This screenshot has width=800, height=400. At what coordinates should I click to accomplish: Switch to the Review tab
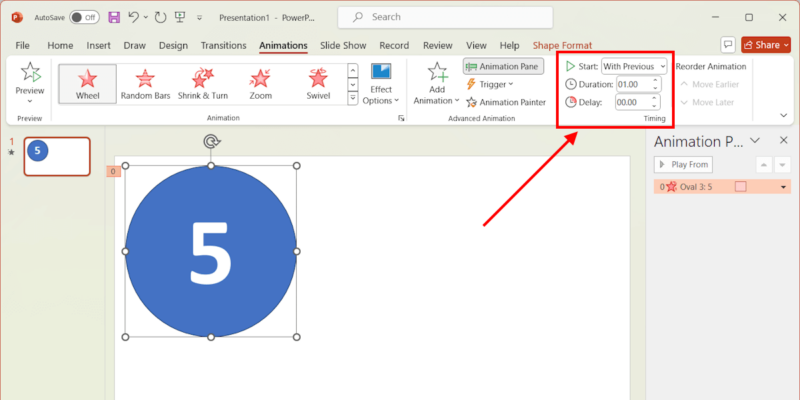[x=438, y=45]
